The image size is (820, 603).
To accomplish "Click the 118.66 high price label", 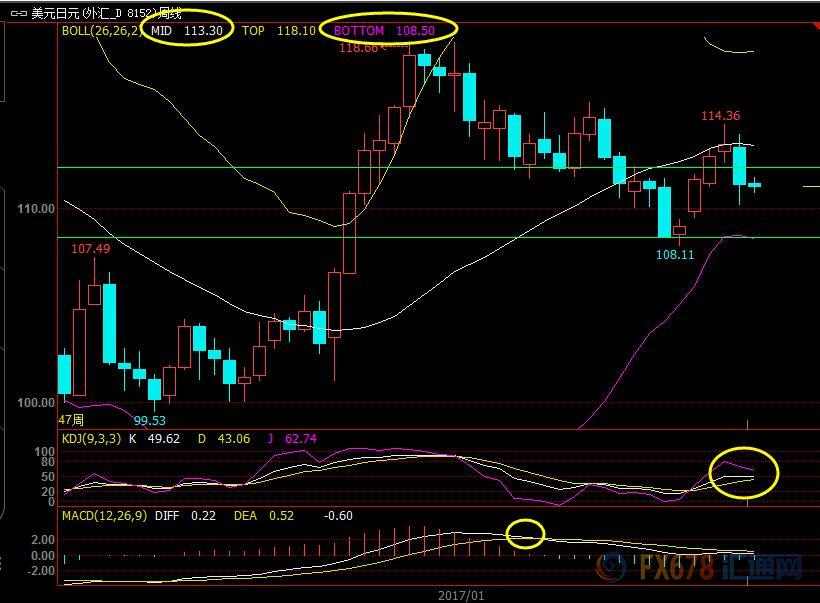I will pos(358,48).
